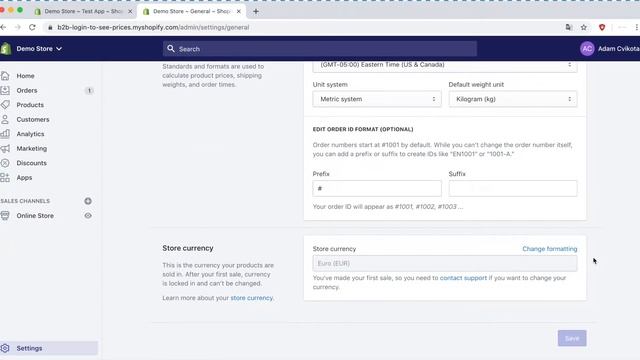Click the Customers person icon
640x360 pixels.
click(x=5, y=120)
